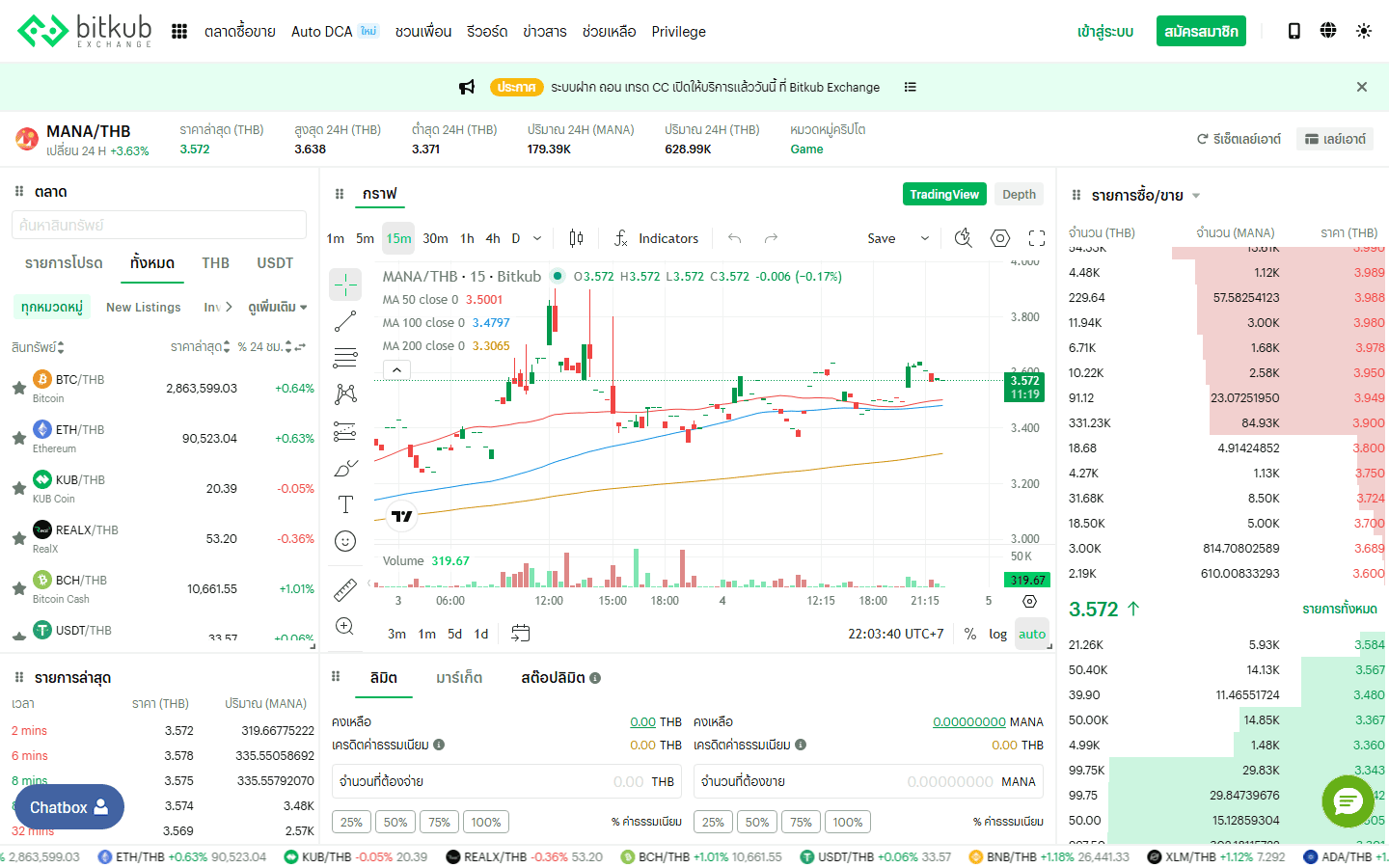Viewport: 1389px width, 868px height.
Task: Open chart settings hexagon icon
Action: pyautogui.click(x=1000, y=238)
